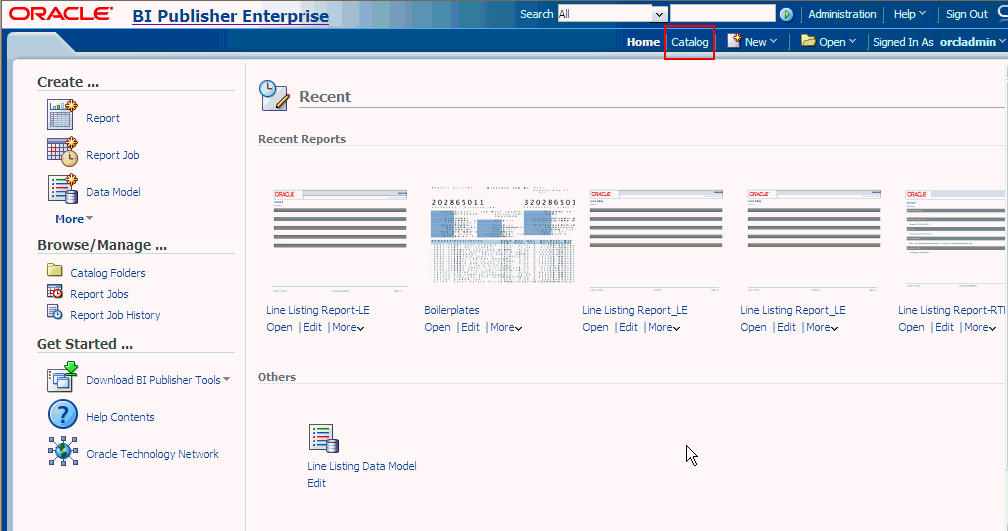
Task: Click Open under Line Listing Report-RTI
Action: click(x=911, y=327)
